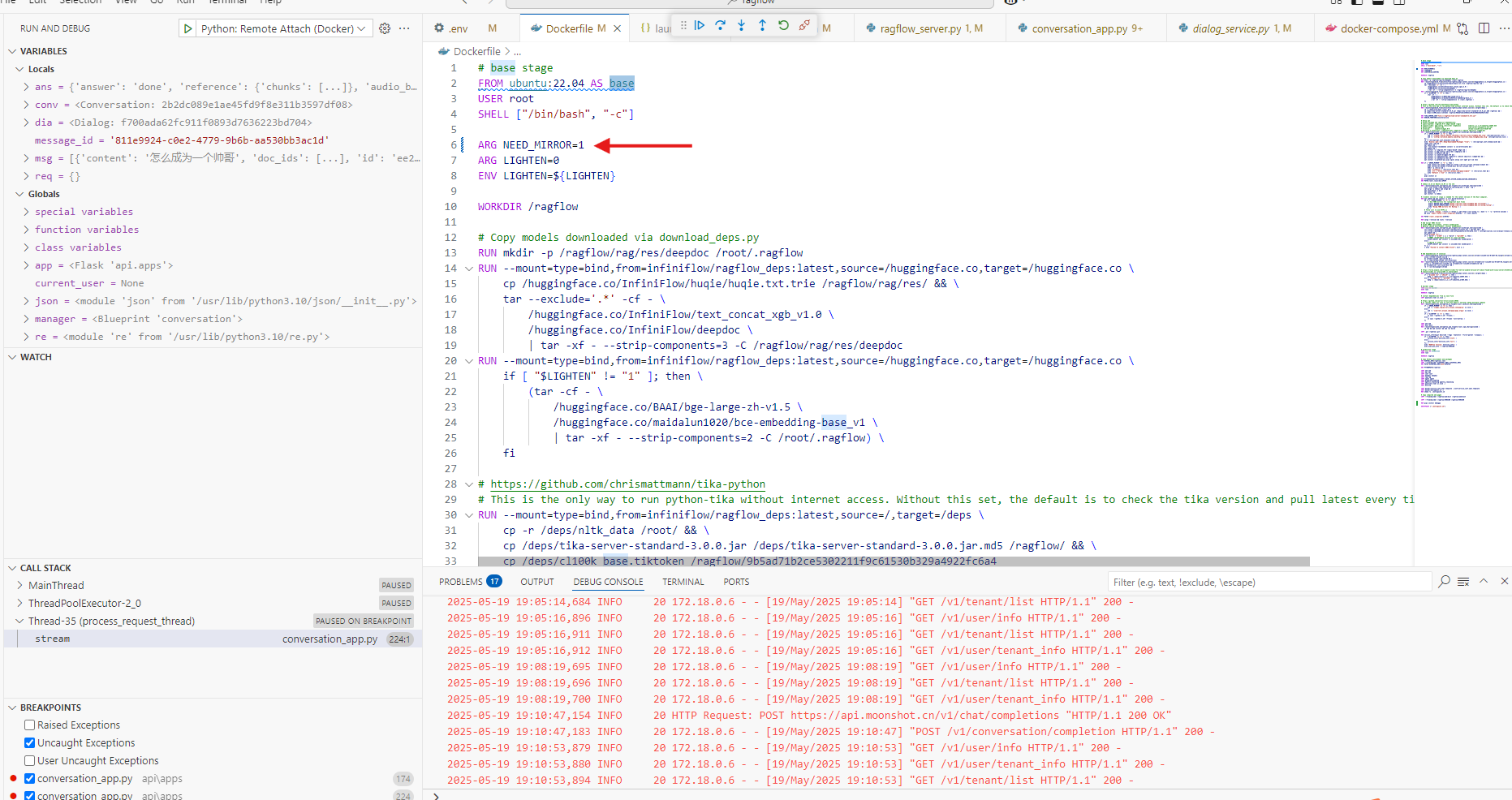Switch to the TERMINAL panel tab

683,582
